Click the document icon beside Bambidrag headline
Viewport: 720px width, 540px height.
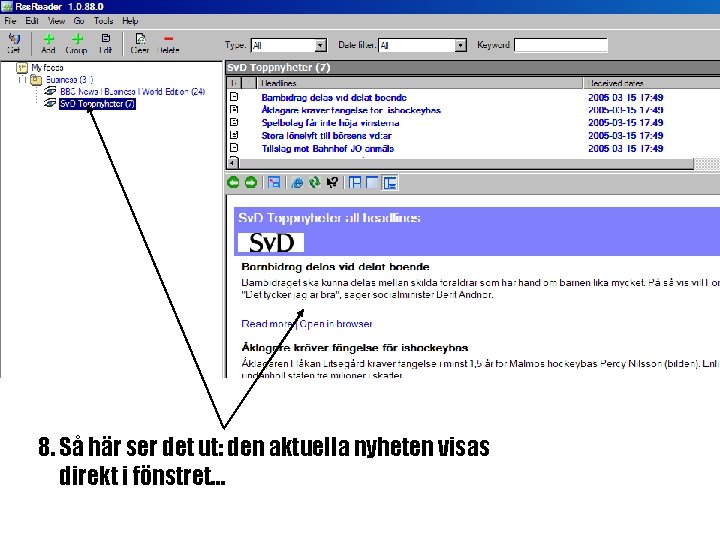(x=234, y=97)
